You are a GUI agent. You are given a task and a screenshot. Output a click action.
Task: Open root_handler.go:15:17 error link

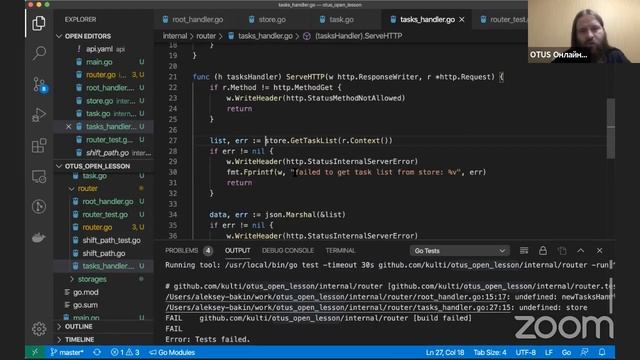[338, 297]
